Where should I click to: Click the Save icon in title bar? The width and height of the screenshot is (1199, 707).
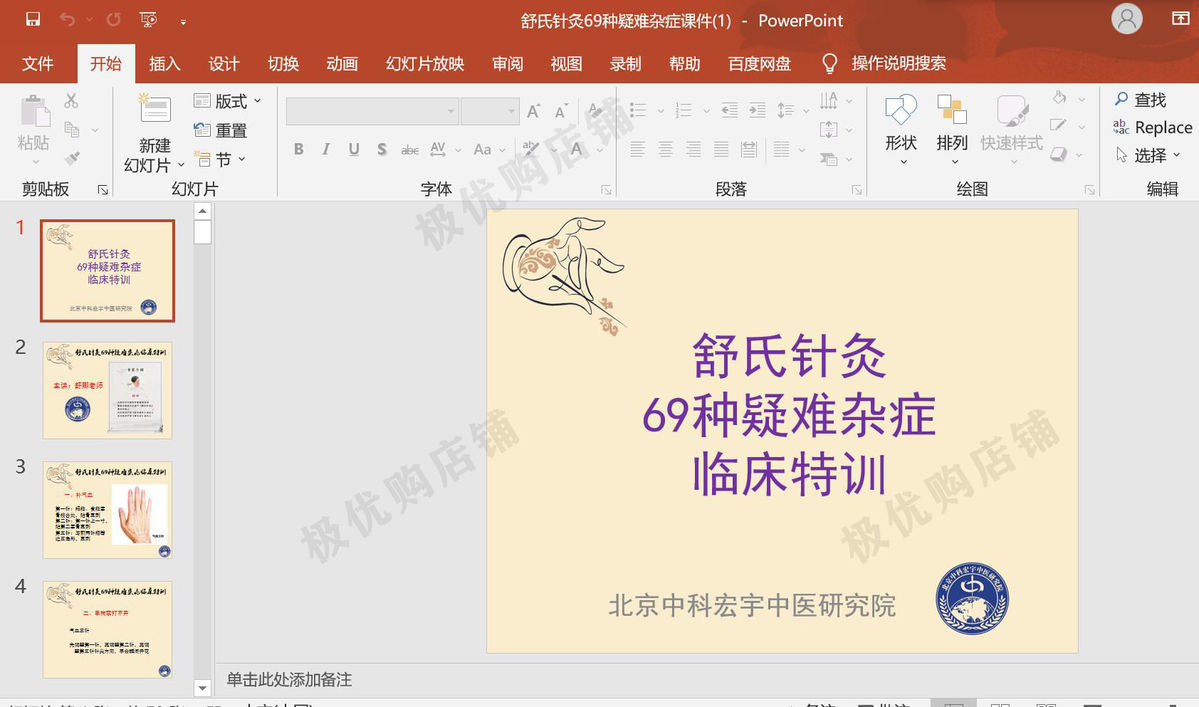(x=33, y=20)
